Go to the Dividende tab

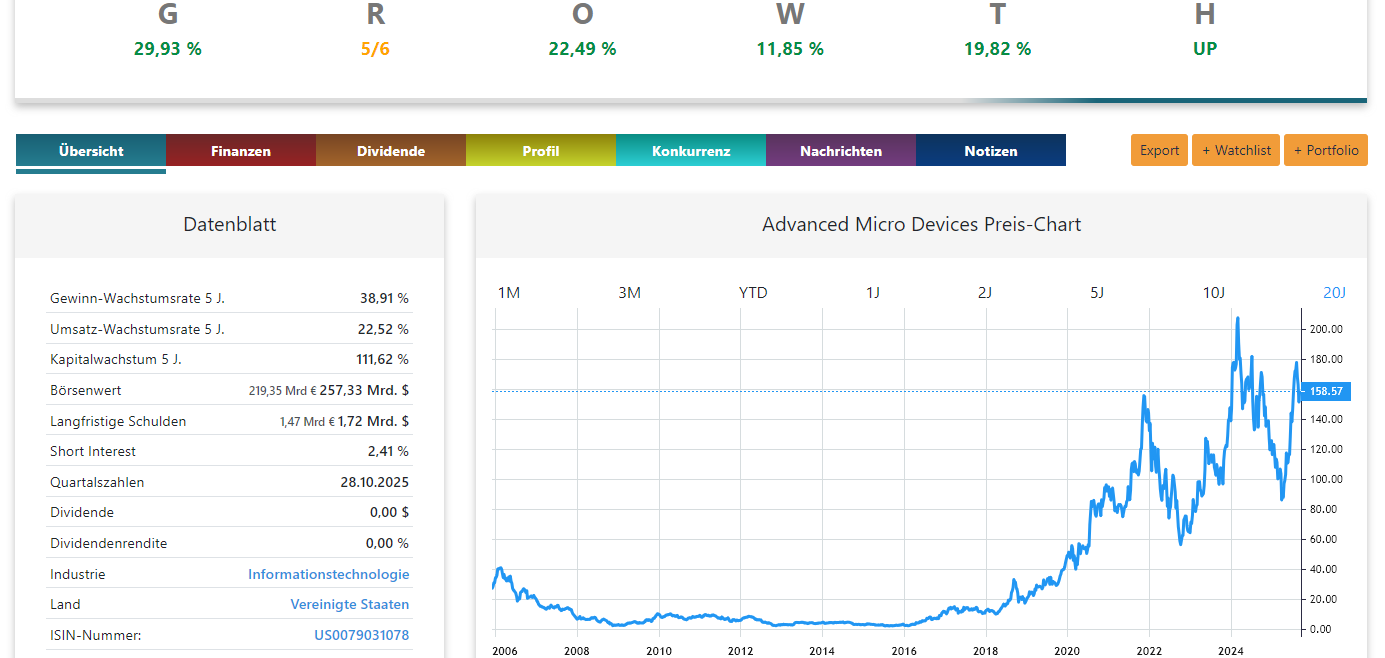pyautogui.click(x=391, y=151)
